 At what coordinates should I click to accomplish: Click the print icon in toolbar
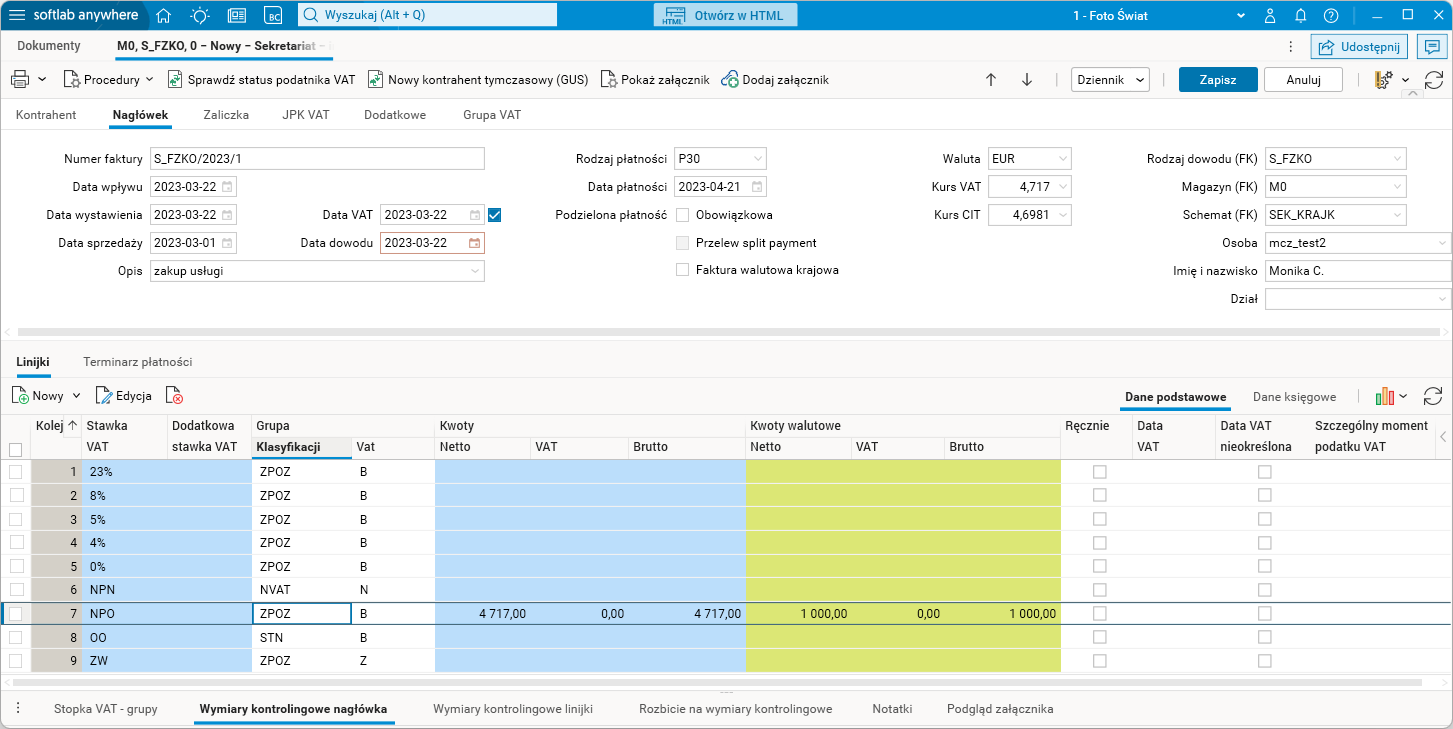click(x=20, y=80)
